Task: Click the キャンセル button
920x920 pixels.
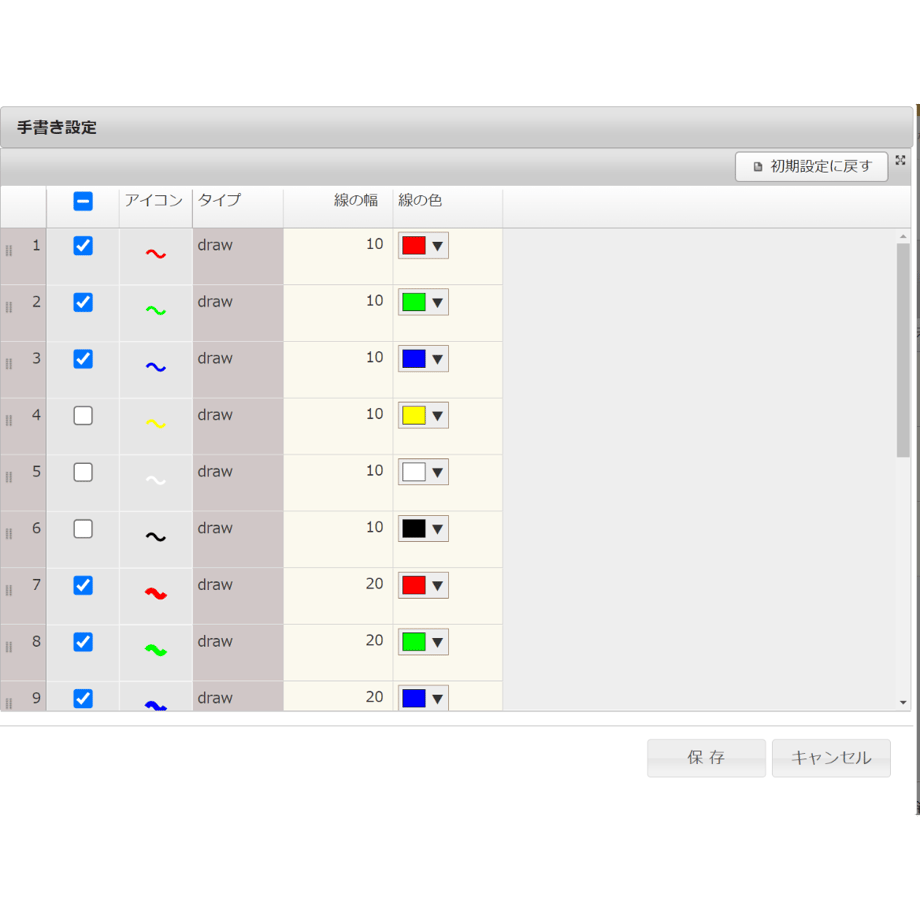Action: [x=831, y=757]
